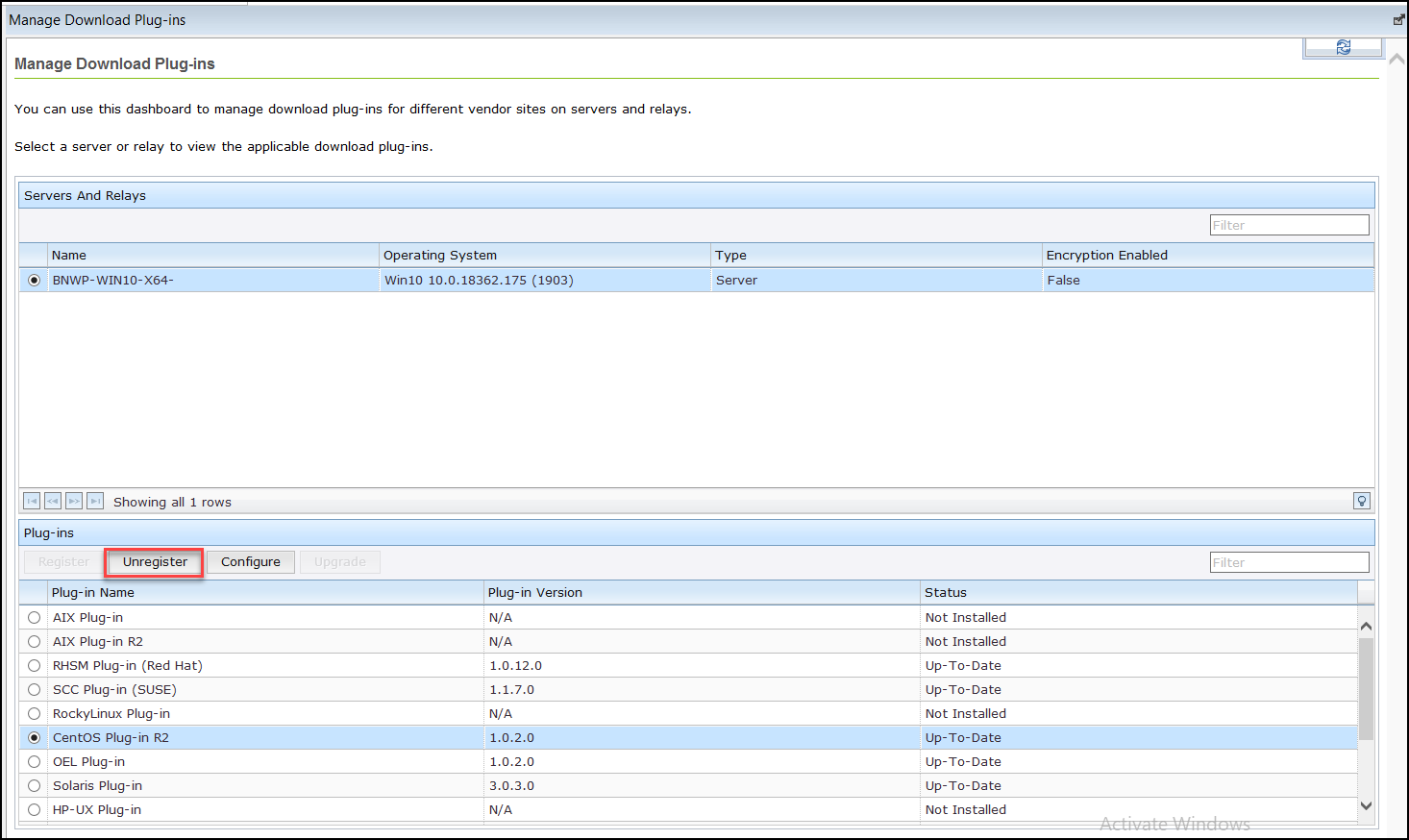Click the Plug-ins Filter input field

(x=1289, y=561)
